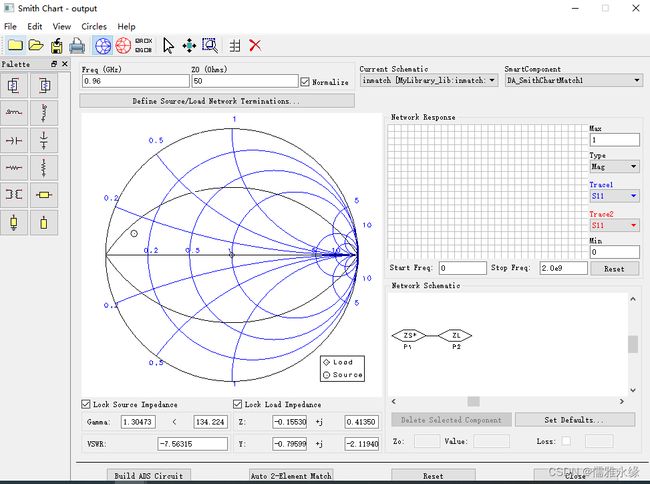Click the chart options icon beside the red chart
This screenshot has height=484, width=650.
click(x=143, y=46)
